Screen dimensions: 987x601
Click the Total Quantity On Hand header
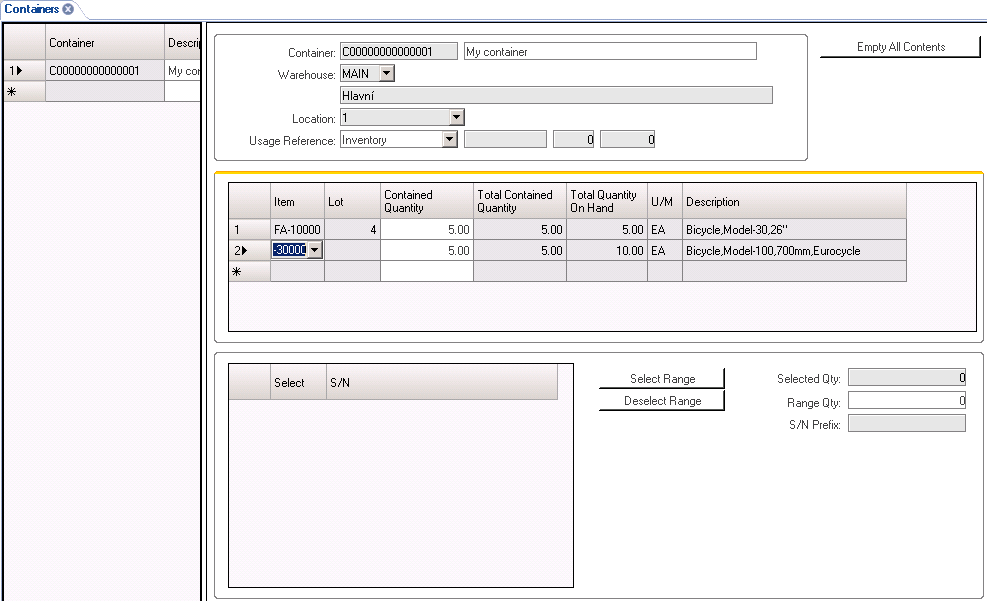point(607,201)
